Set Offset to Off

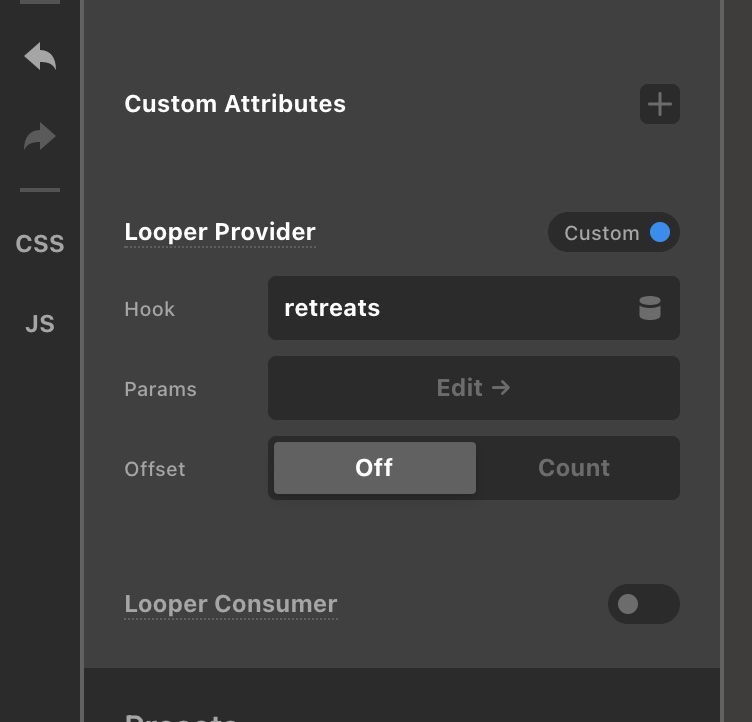374,468
